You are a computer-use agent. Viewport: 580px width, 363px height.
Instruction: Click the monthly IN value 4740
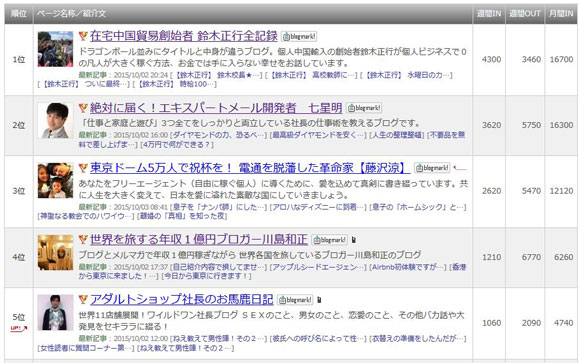pos(563,323)
